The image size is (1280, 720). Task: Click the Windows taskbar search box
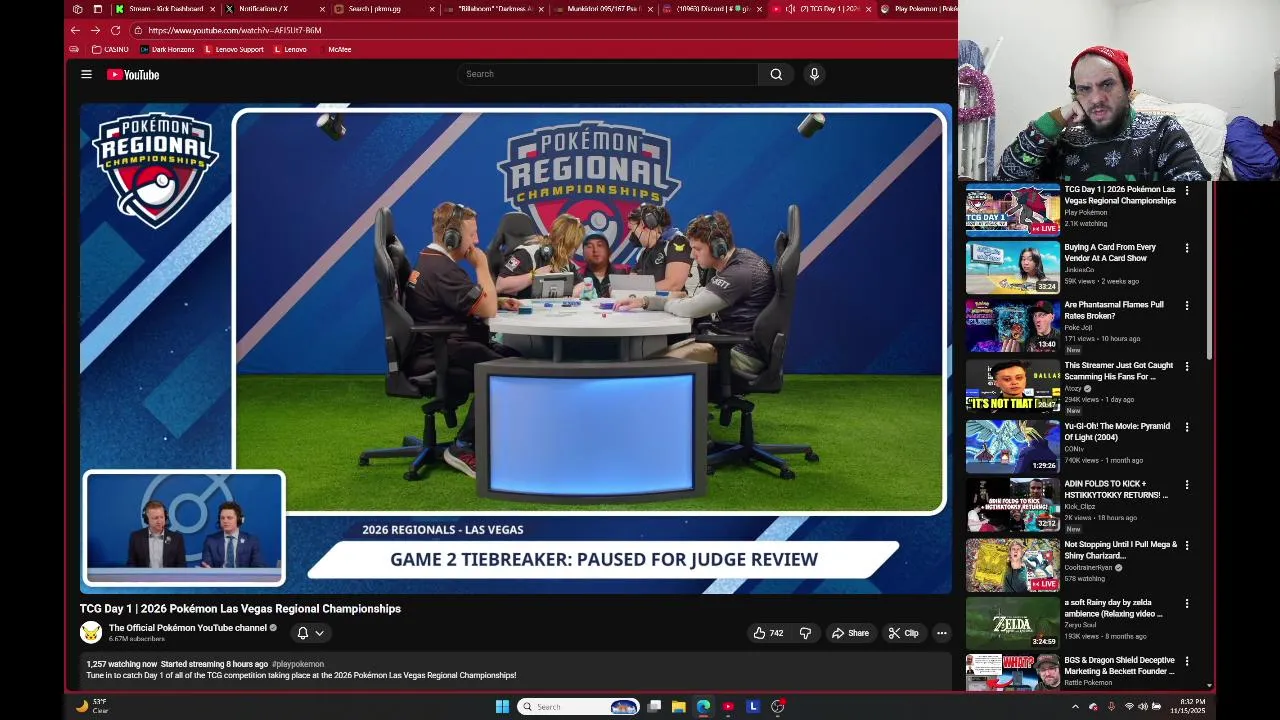click(x=578, y=707)
